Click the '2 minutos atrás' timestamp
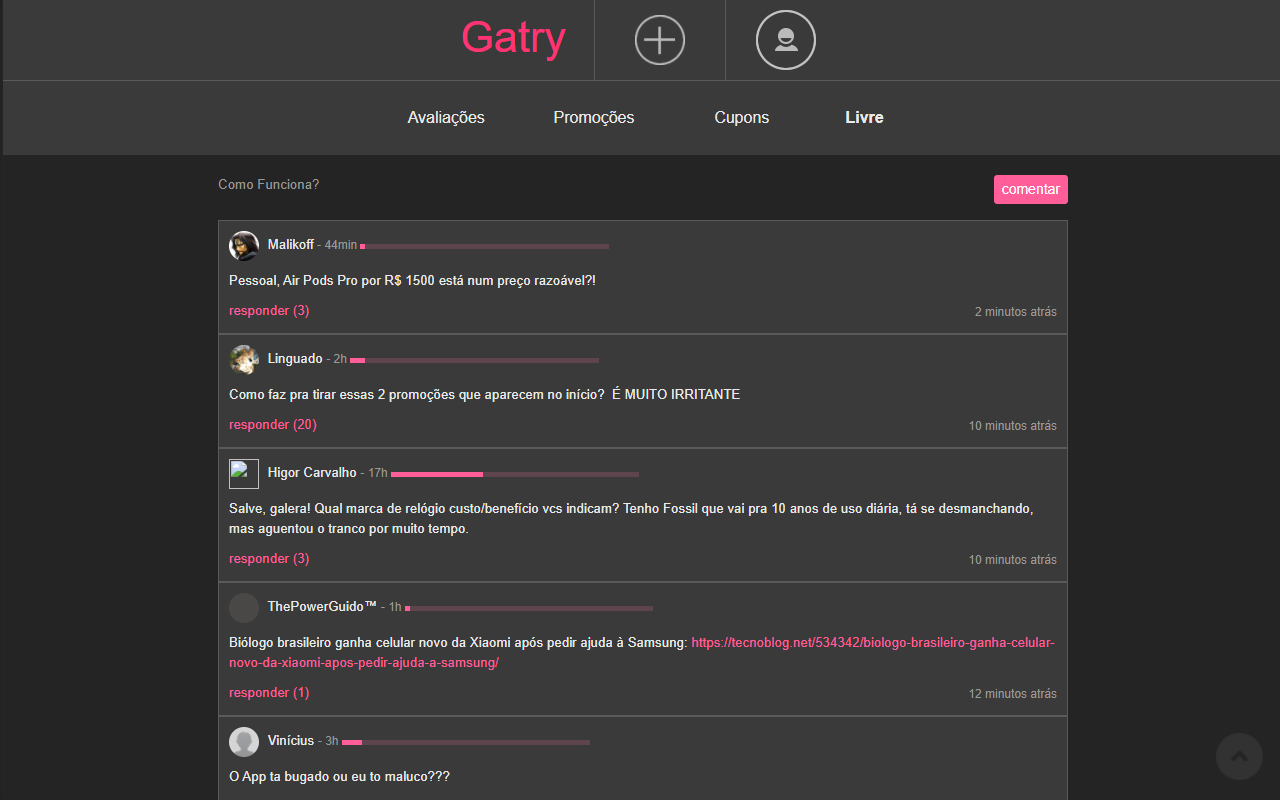The image size is (1280, 800). (x=1016, y=312)
